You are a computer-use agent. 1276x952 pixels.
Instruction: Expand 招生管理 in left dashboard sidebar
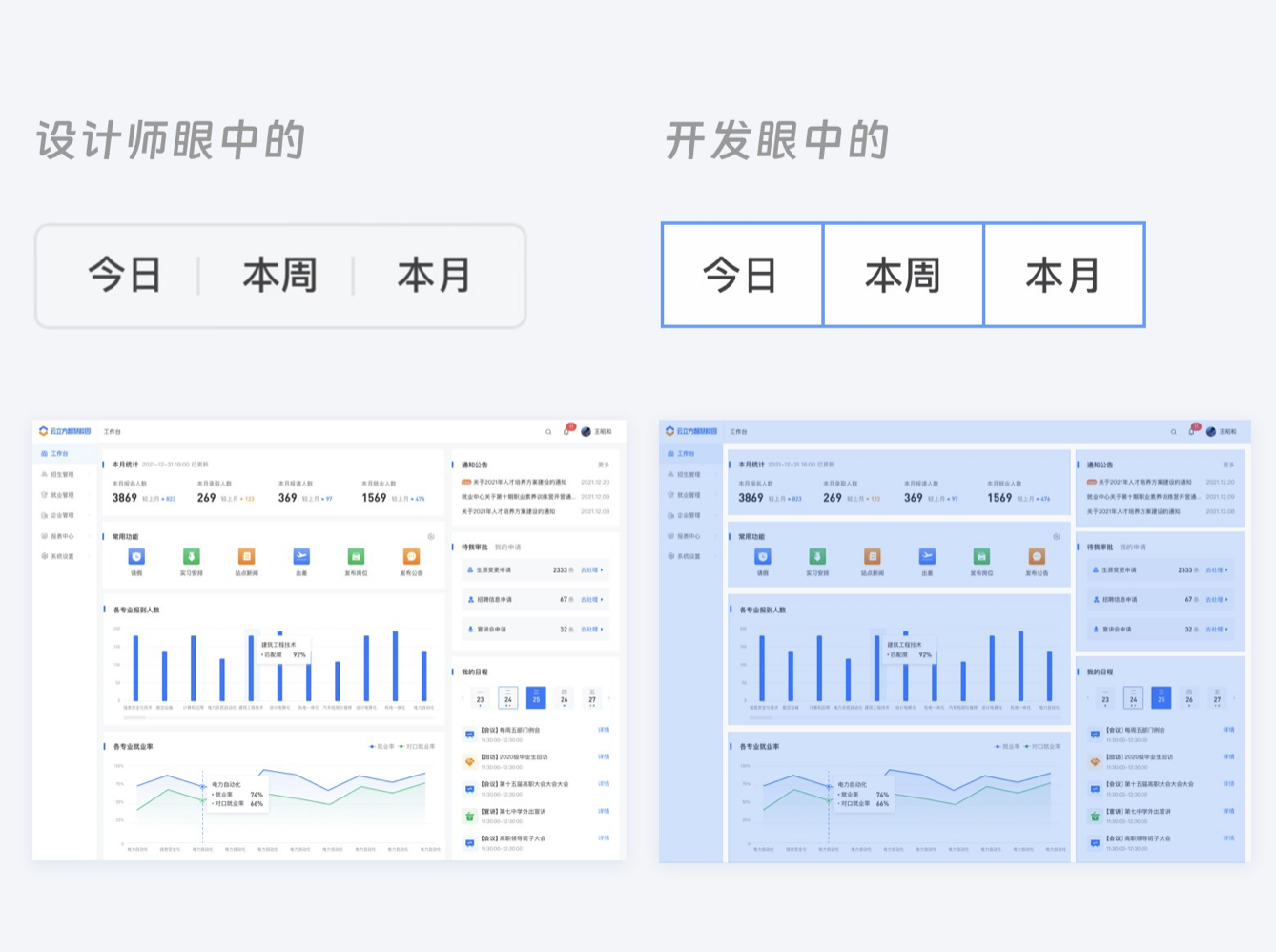click(x=62, y=475)
